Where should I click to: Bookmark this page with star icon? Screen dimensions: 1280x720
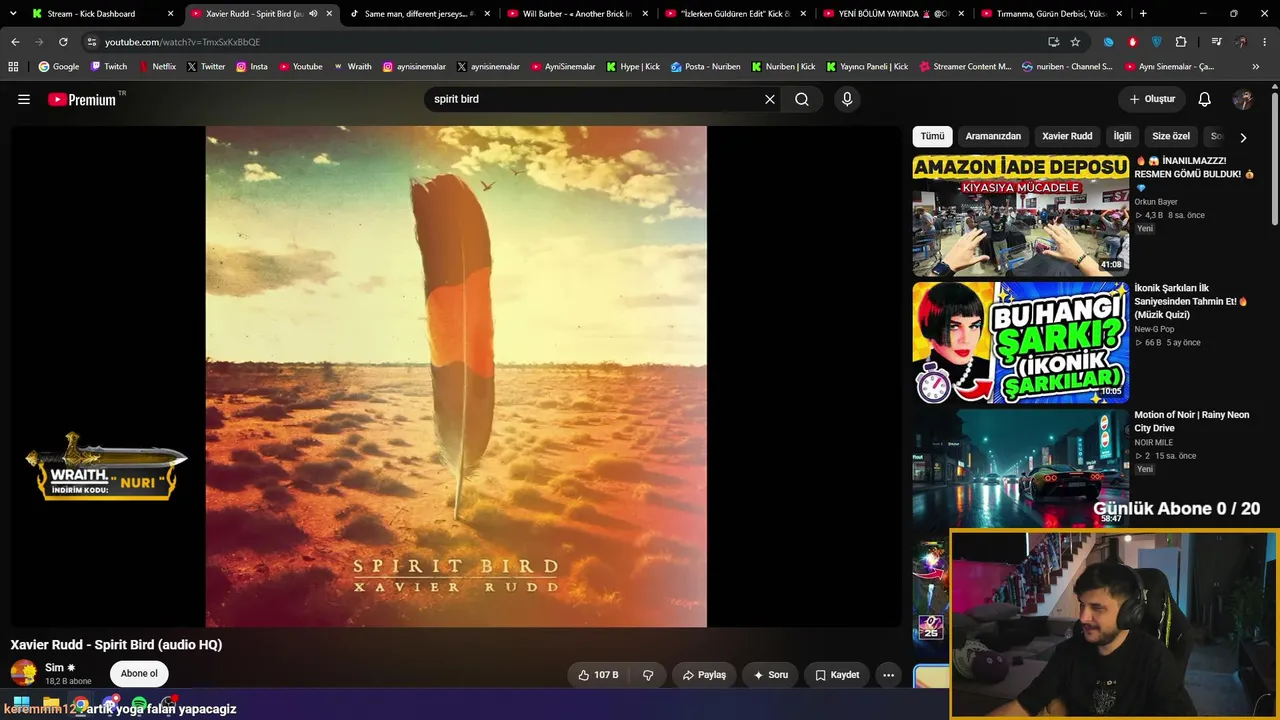coord(1075,42)
